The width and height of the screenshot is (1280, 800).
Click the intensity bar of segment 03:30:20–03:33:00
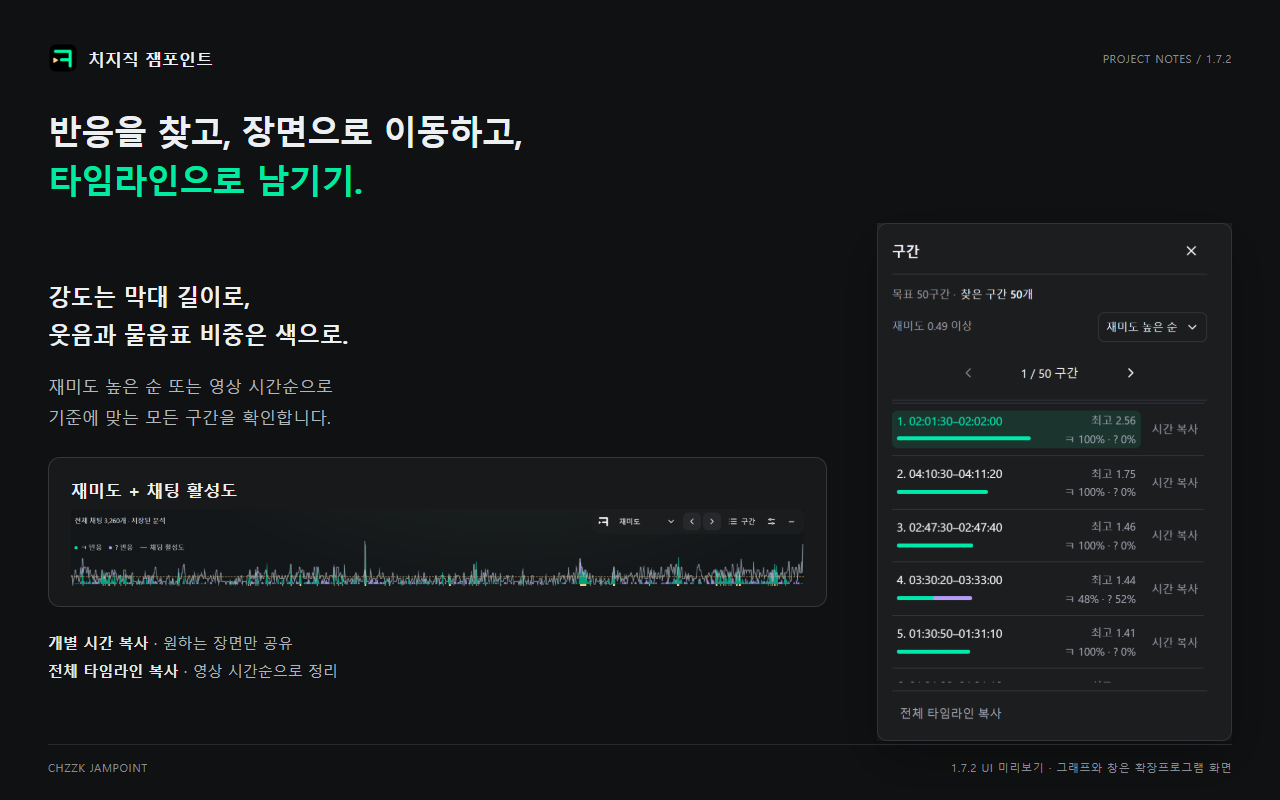[x=934, y=598]
